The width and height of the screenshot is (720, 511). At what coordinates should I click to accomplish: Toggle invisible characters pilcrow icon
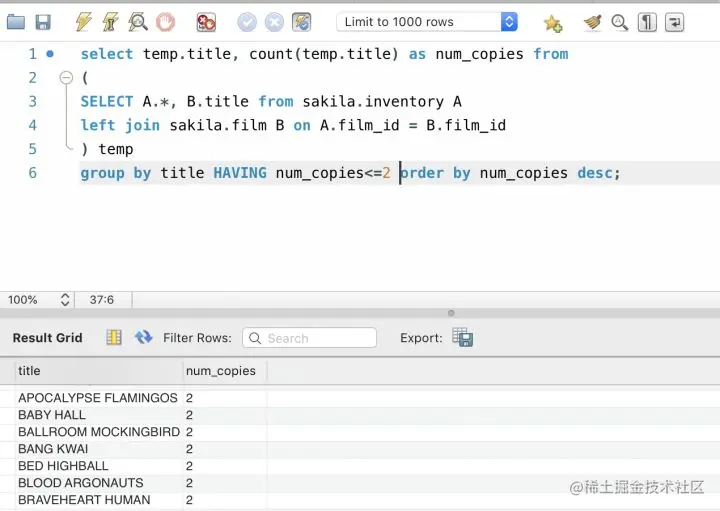tap(647, 22)
